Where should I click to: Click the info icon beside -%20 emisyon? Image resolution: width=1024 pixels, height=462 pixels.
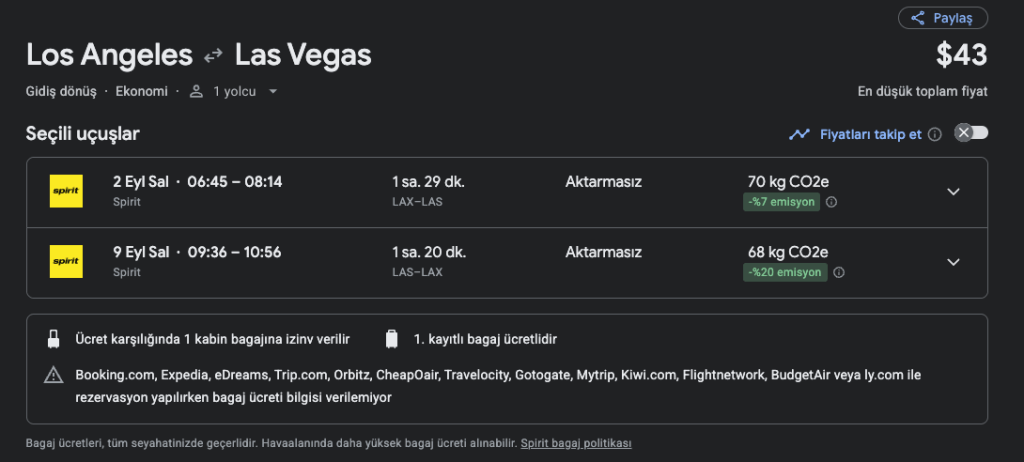coord(839,272)
